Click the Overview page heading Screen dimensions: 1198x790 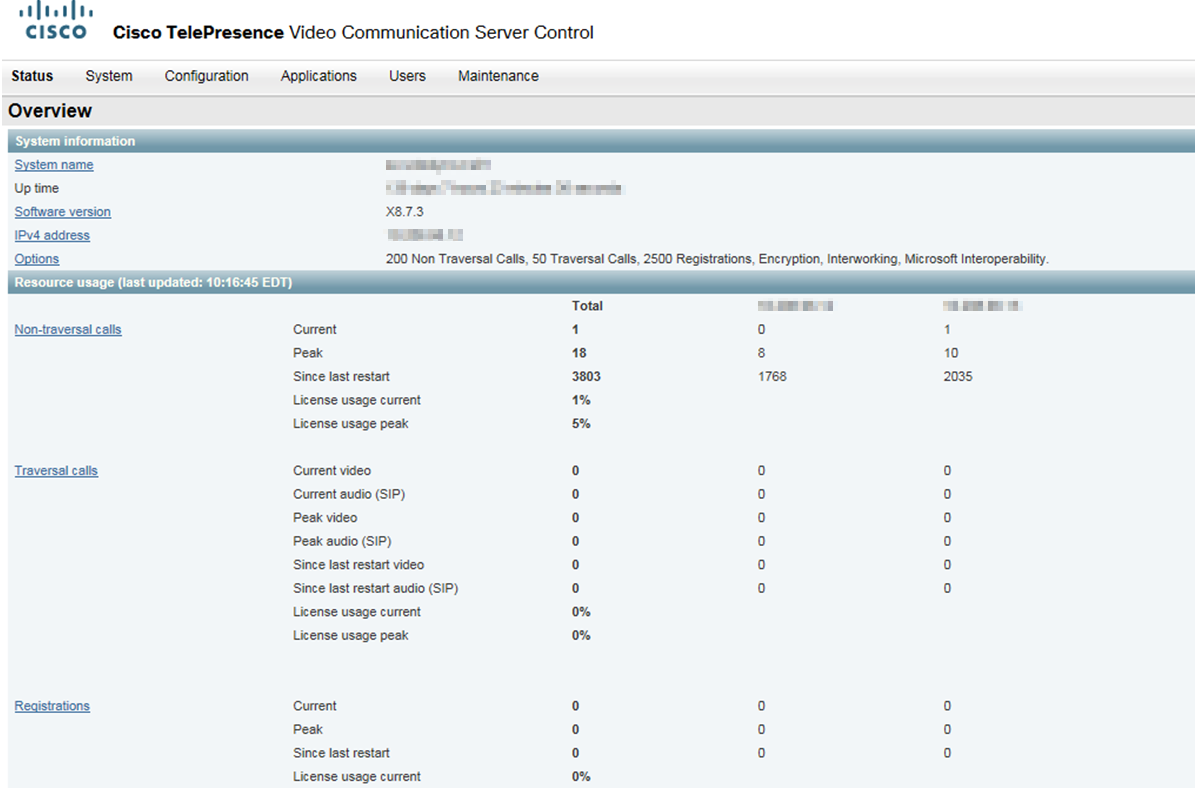tap(50, 111)
